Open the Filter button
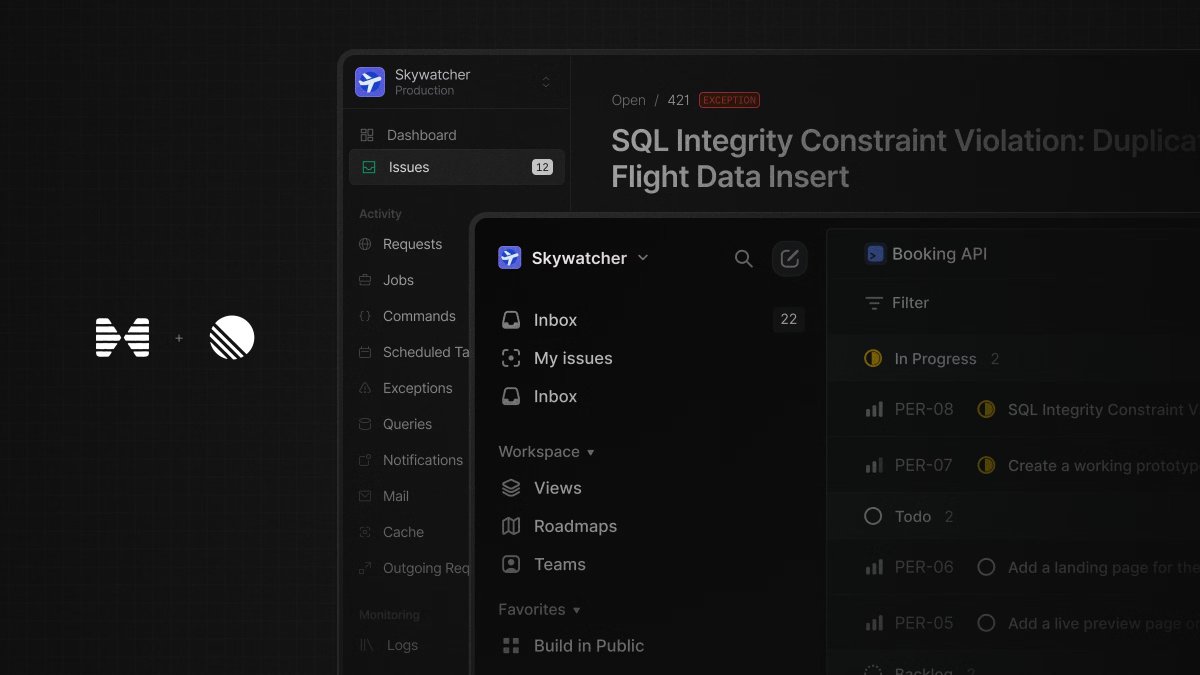 pyautogui.click(x=897, y=303)
